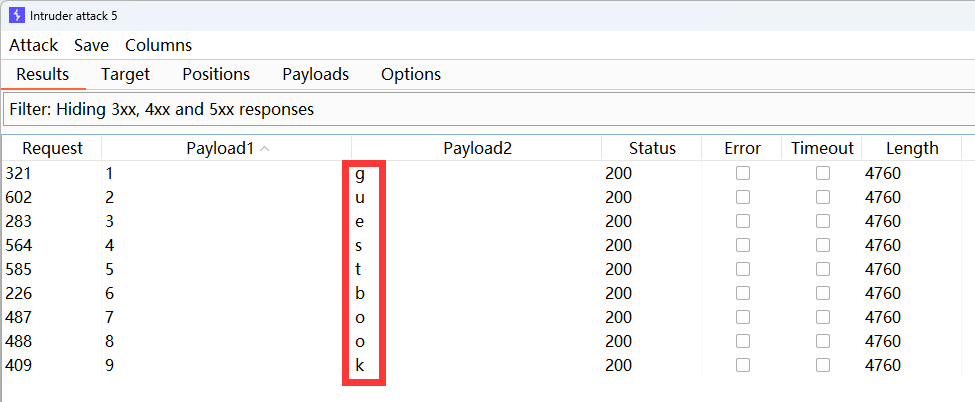975x402 pixels.
Task: Switch to the Payloads tab
Action: 315,74
